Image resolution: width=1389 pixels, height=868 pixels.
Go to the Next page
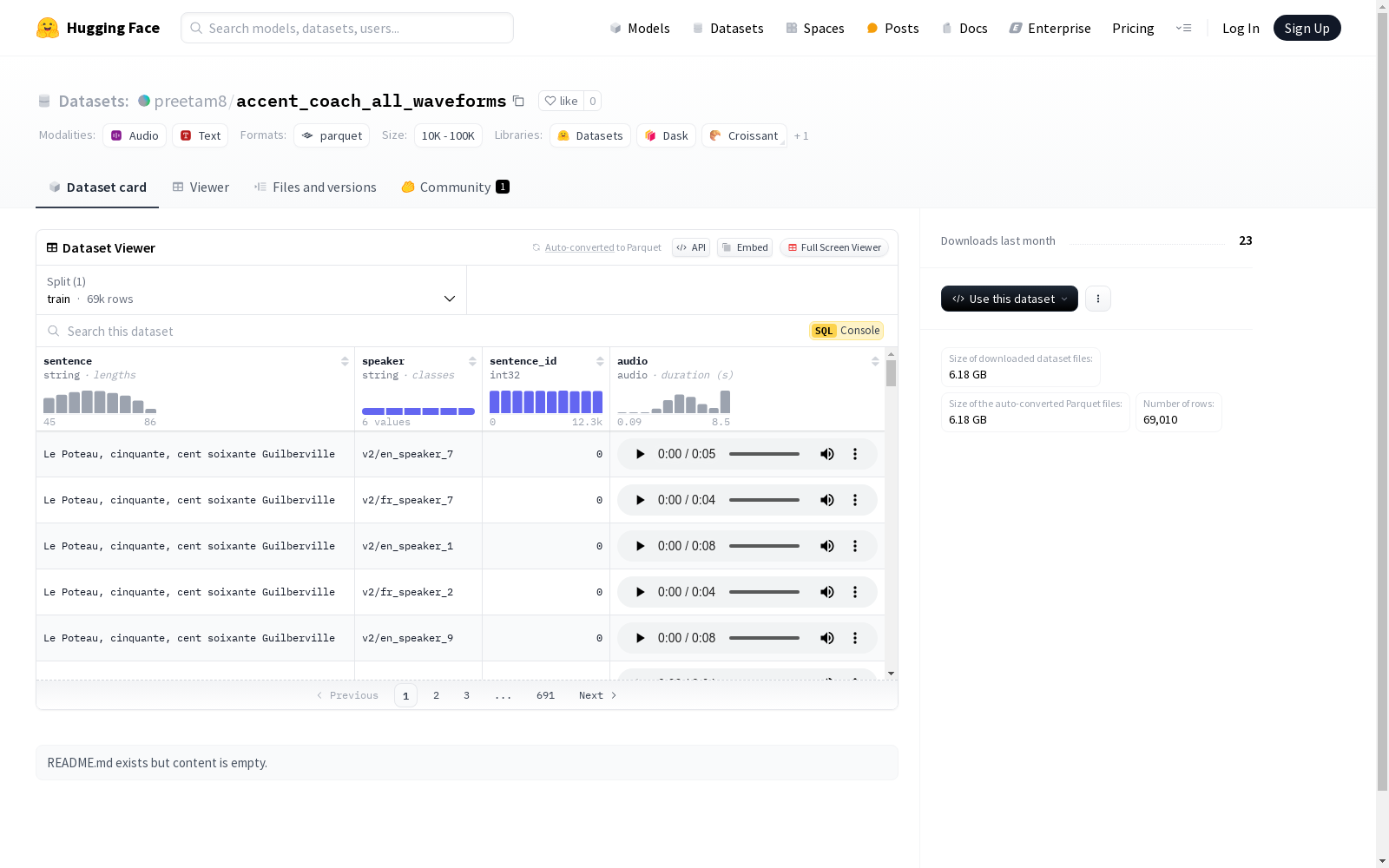coord(598,695)
